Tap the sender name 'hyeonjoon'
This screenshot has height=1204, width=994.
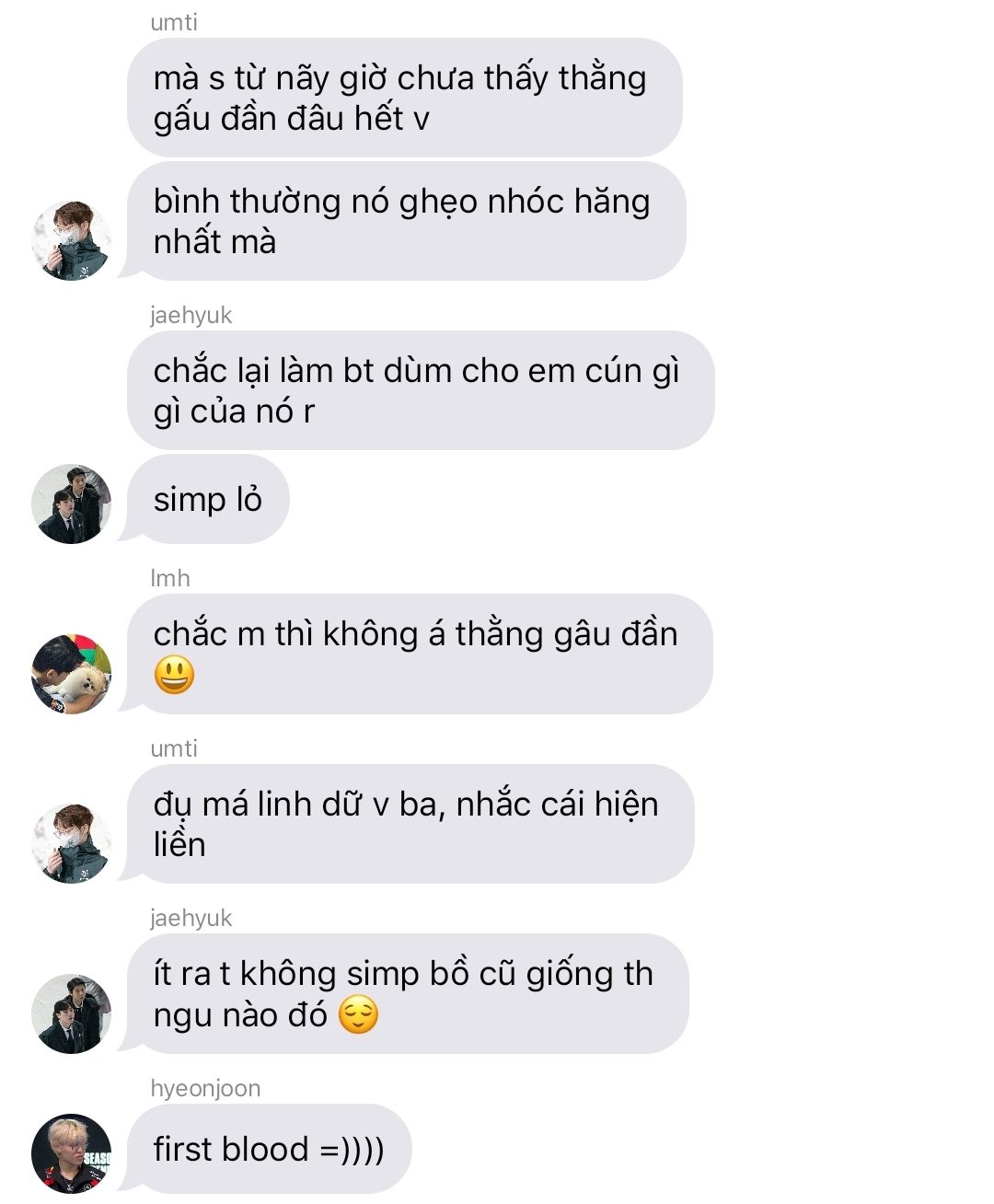pyautogui.click(x=205, y=1088)
